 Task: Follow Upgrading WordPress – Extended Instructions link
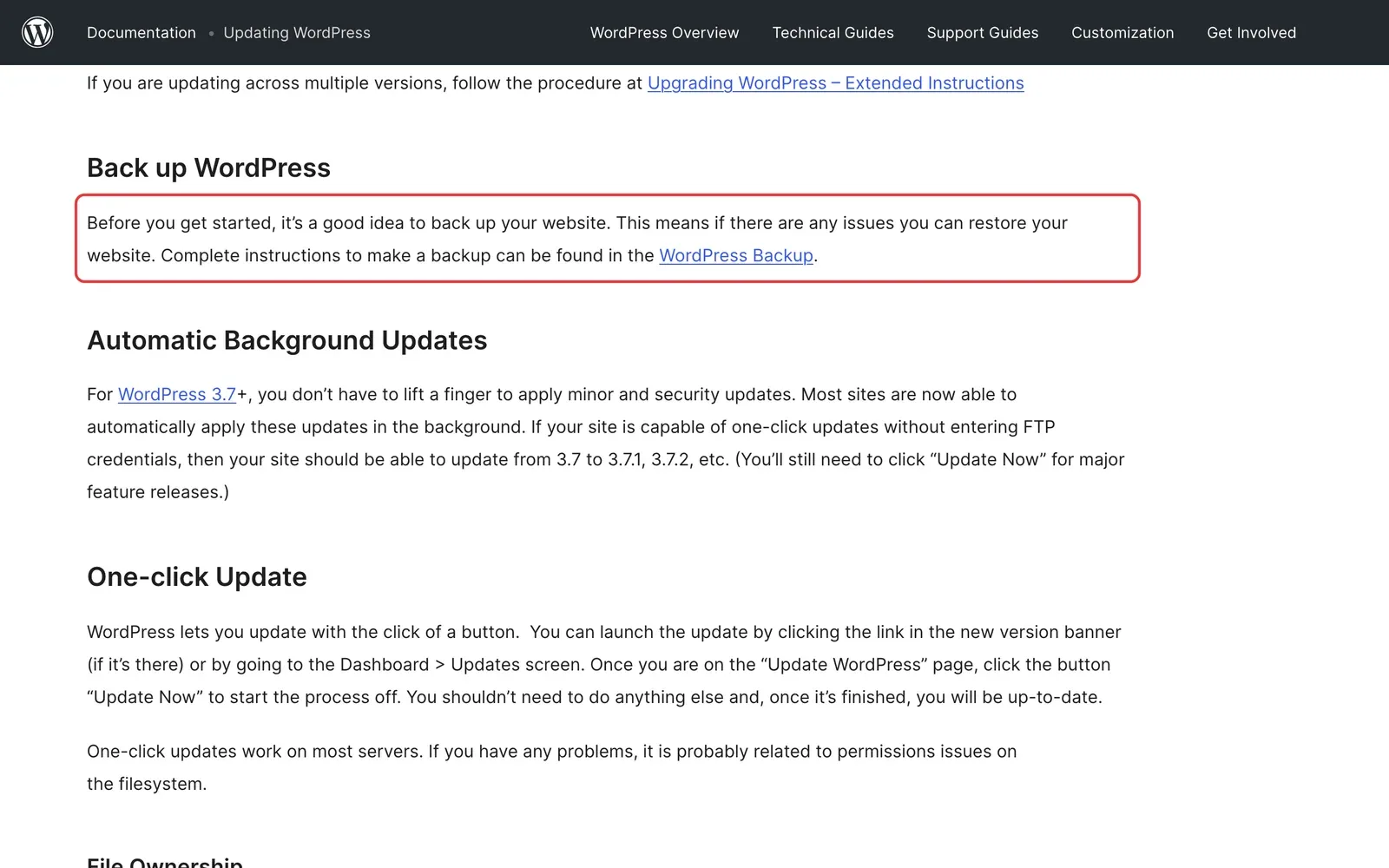[x=835, y=83]
